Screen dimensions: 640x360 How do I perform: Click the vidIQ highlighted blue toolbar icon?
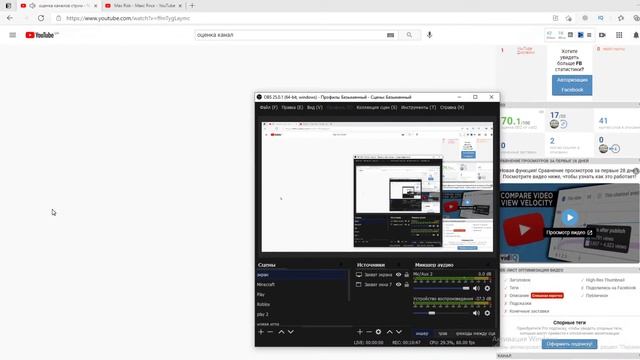click(580, 35)
